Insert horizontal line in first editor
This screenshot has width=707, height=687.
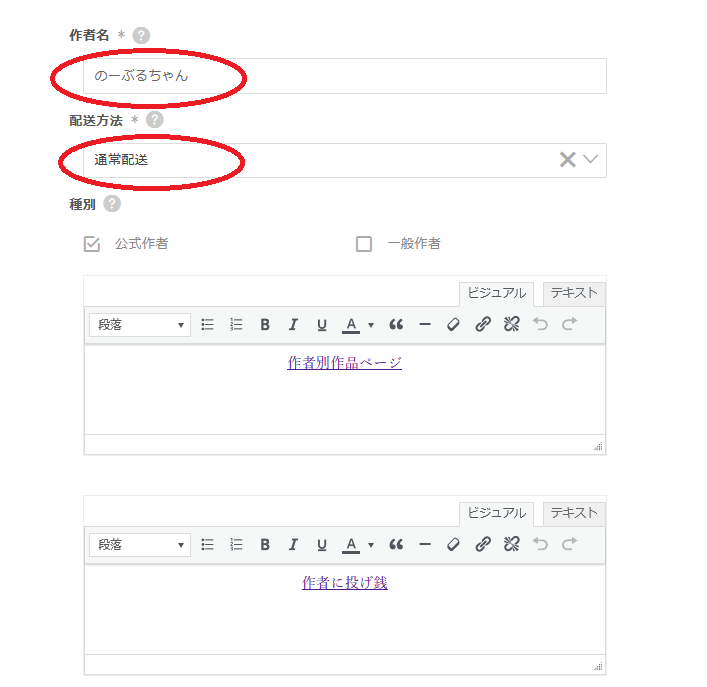[425, 325]
